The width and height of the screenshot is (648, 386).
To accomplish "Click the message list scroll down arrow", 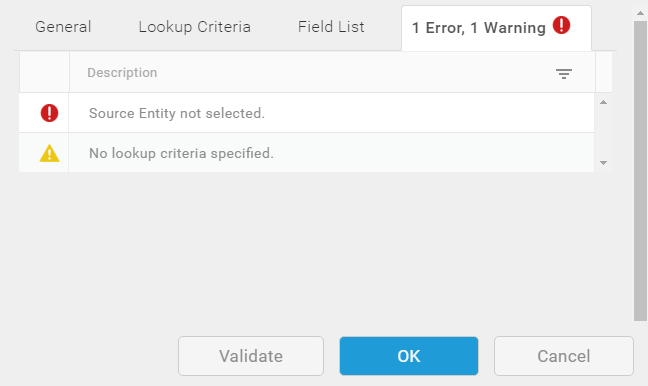I will [603, 163].
